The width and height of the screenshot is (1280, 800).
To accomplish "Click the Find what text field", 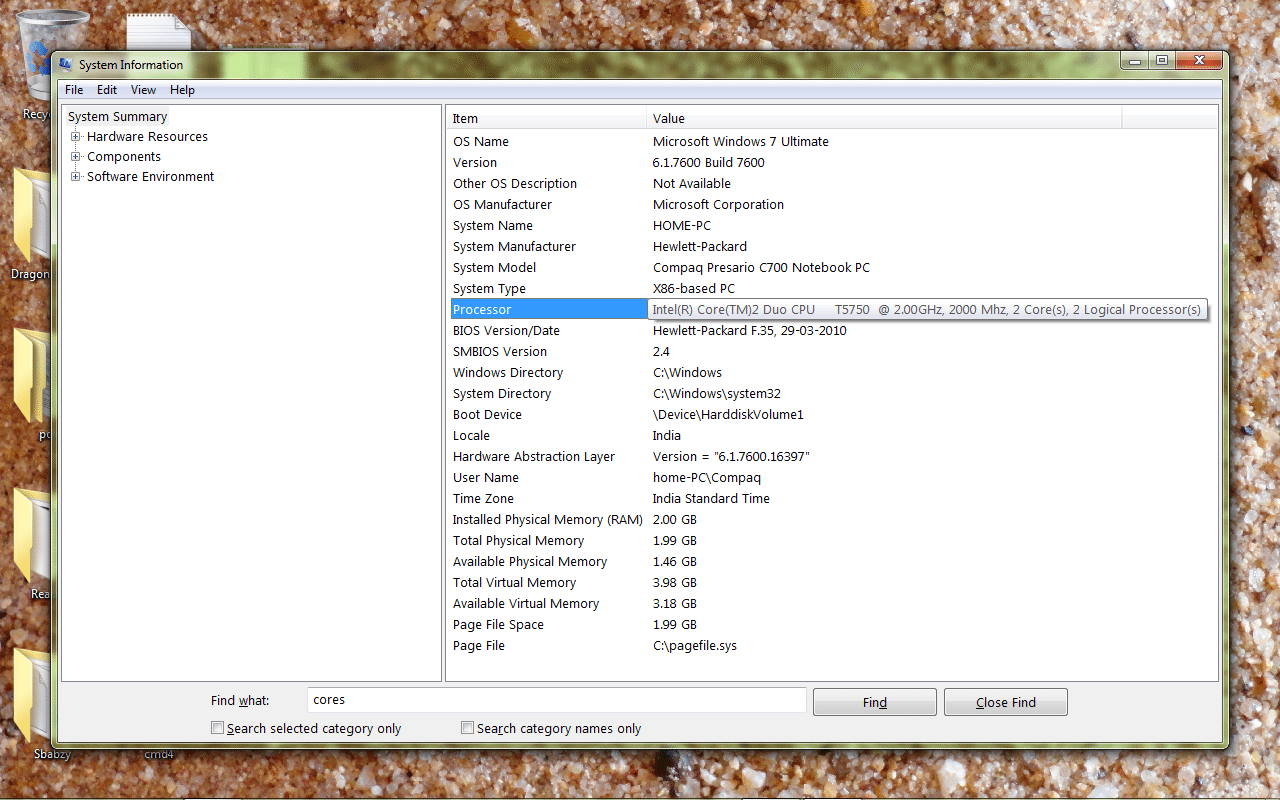I will pyautogui.click(x=555, y=700).
